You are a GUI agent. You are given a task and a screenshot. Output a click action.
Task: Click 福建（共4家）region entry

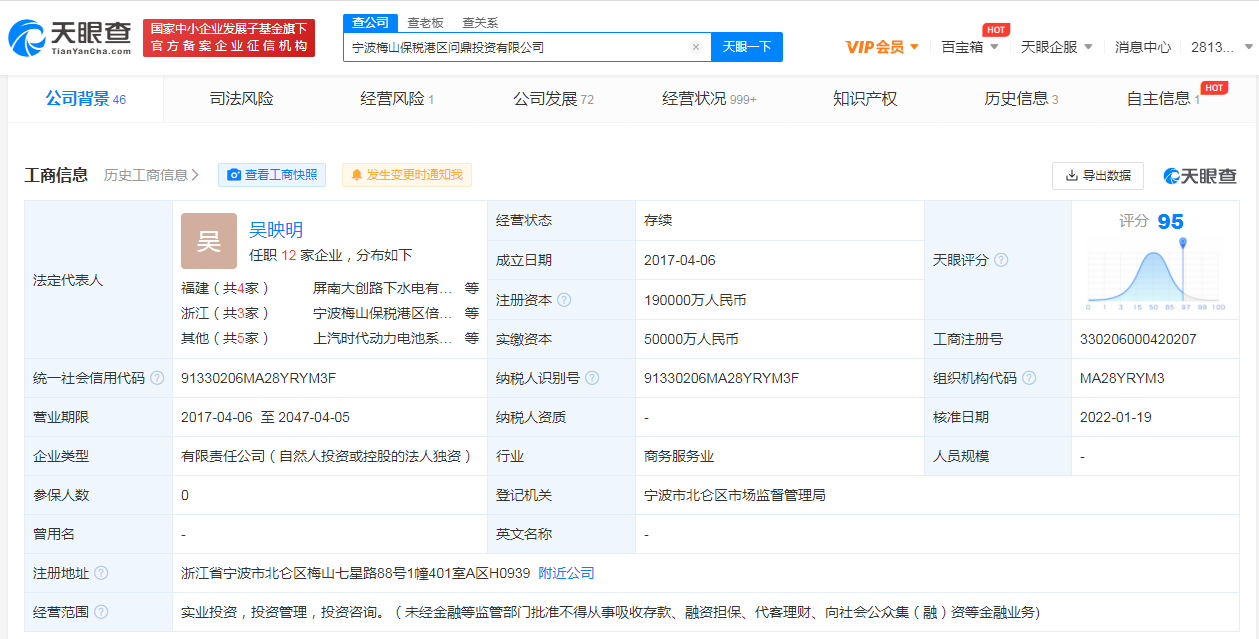[226, 288]
